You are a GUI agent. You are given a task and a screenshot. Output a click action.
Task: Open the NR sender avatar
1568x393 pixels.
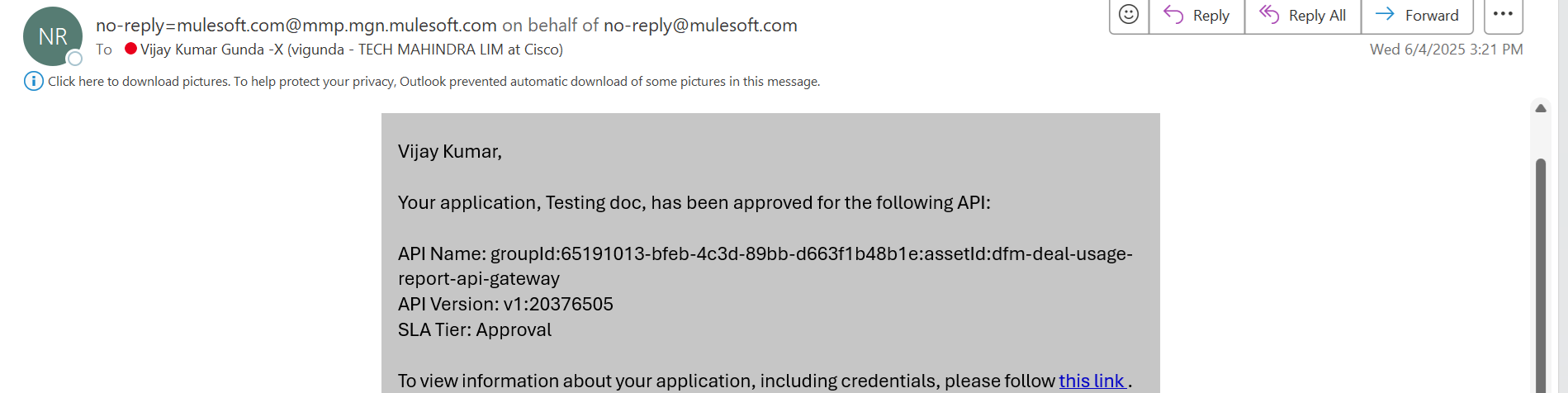tap(53, 36)
